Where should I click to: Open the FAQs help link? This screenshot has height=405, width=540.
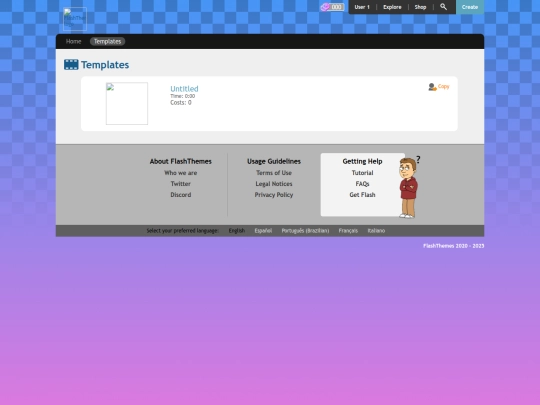click(362, 184)
